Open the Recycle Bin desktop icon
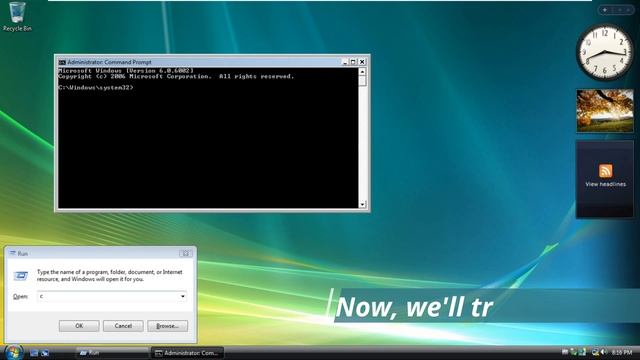This screenshot has height=360, width=640. click(17, 16)
